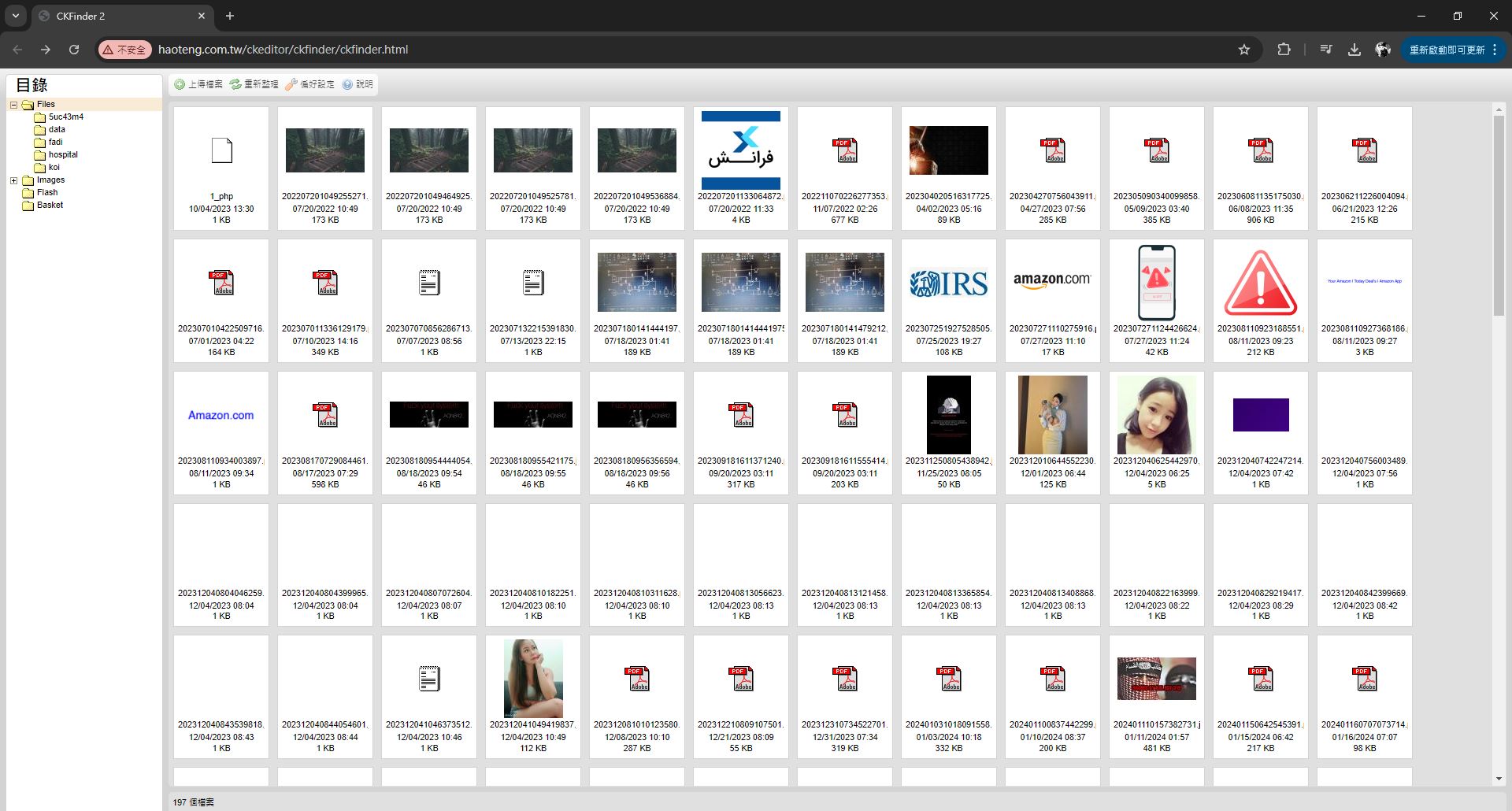
Task: Open the browser downloads panel
Action: 1354,50
